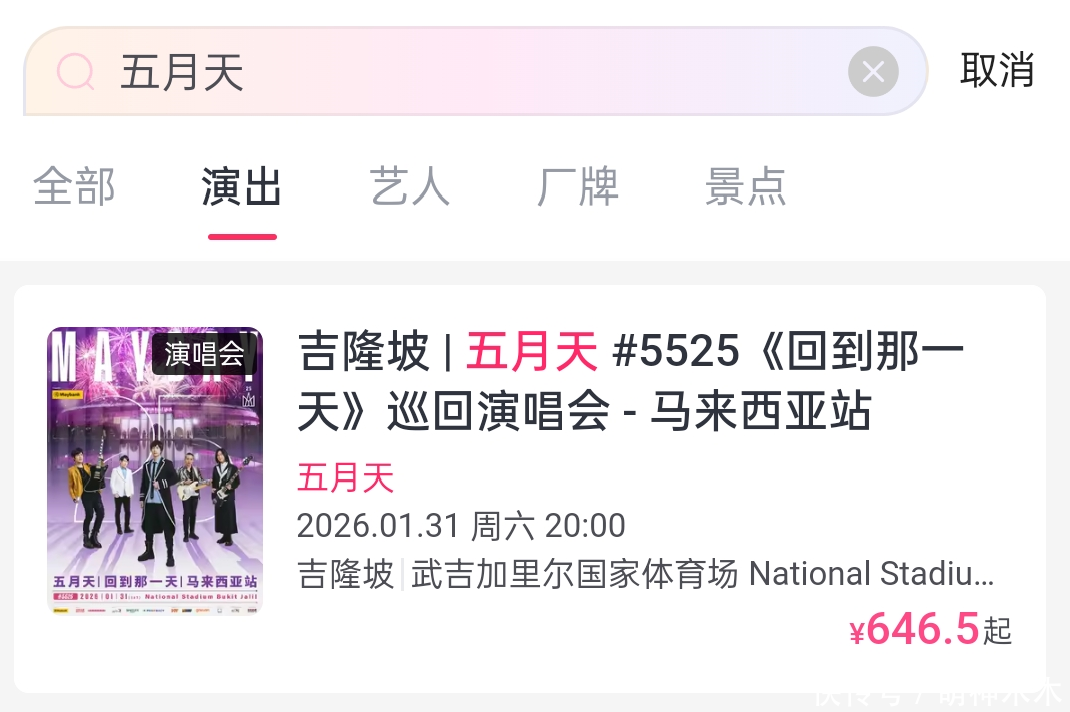The image size is (1070, 712).
Task: Tap the ¥646.5起 price label
Action: (931, 629)
